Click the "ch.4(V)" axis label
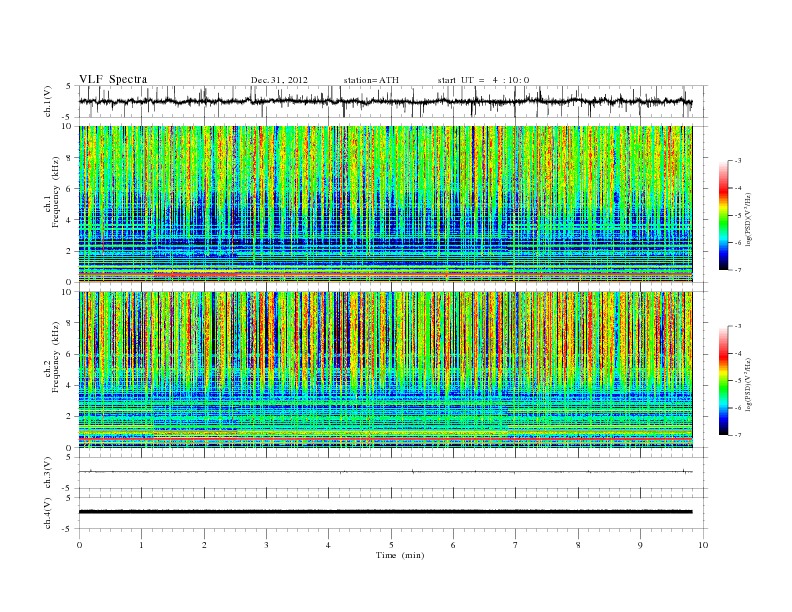The image size is (792, 612). coord(48,513)
